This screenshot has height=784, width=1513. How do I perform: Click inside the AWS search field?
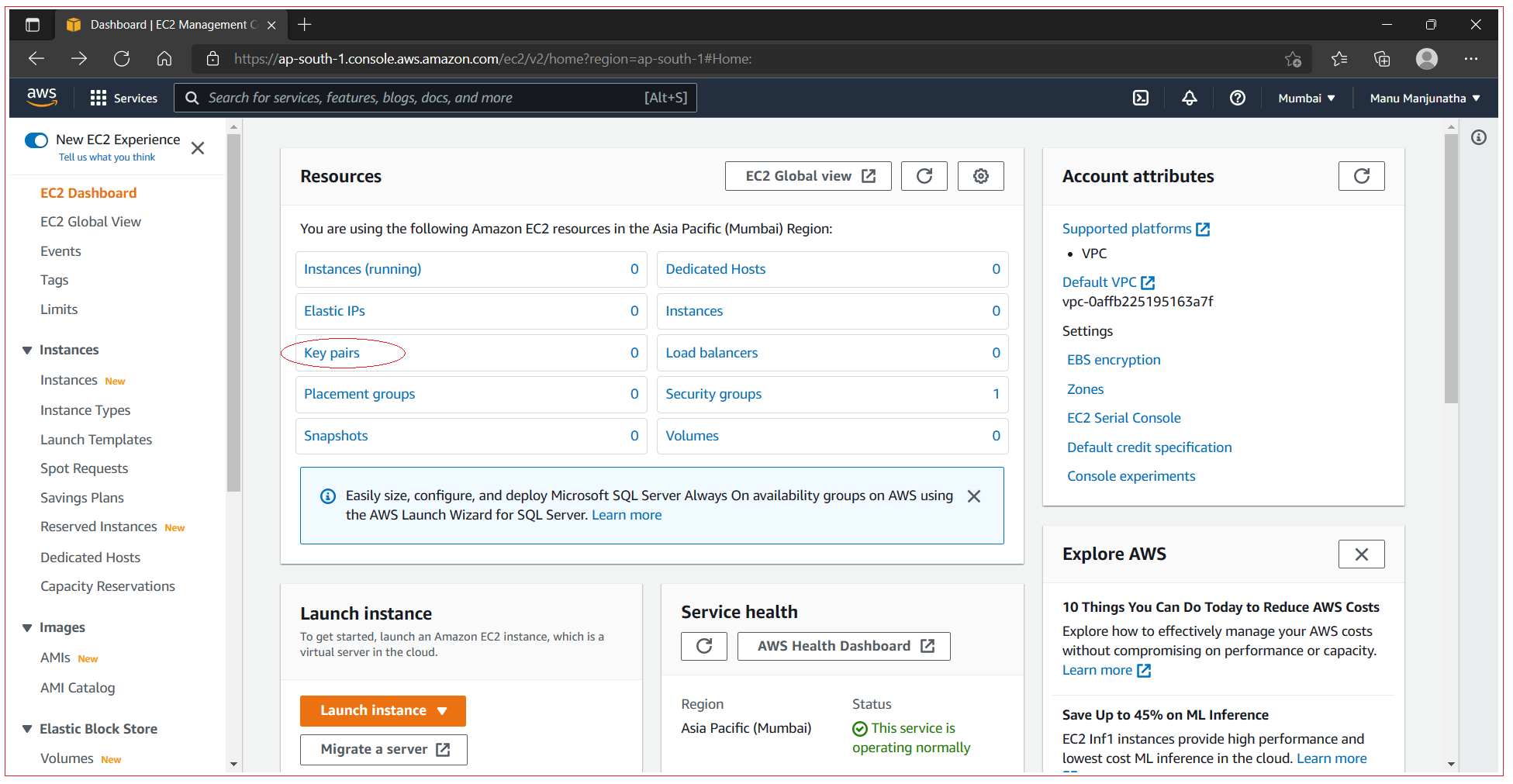tap(434, 98)
